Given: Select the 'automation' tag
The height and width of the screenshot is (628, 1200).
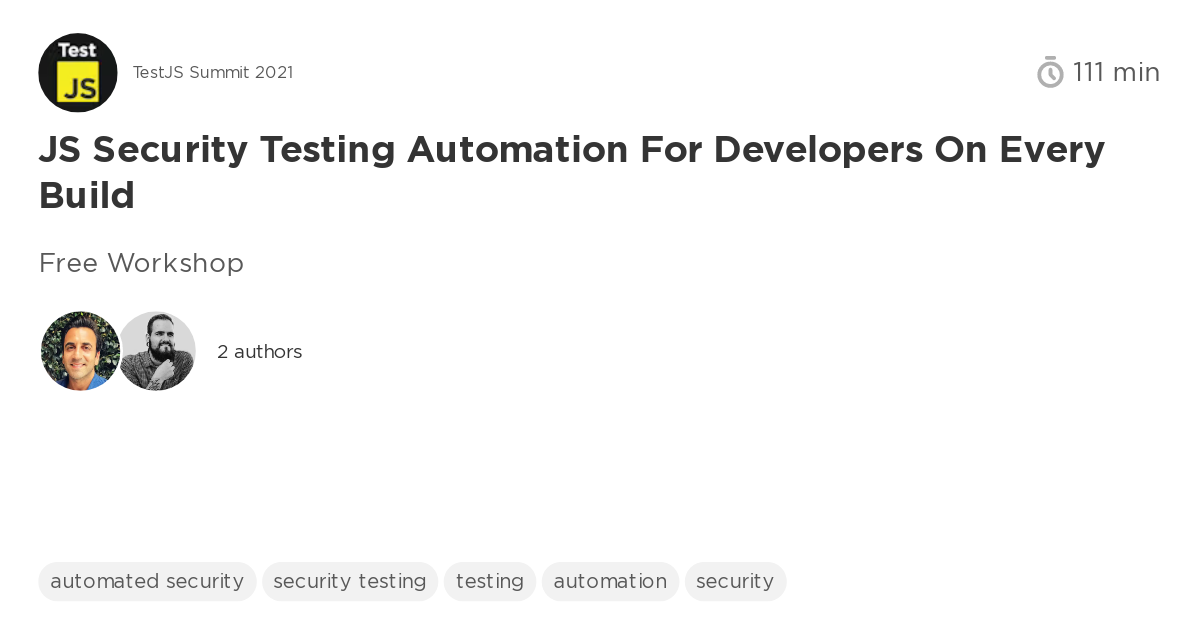Looking at the screenshot, I should (x=610, y=582).
